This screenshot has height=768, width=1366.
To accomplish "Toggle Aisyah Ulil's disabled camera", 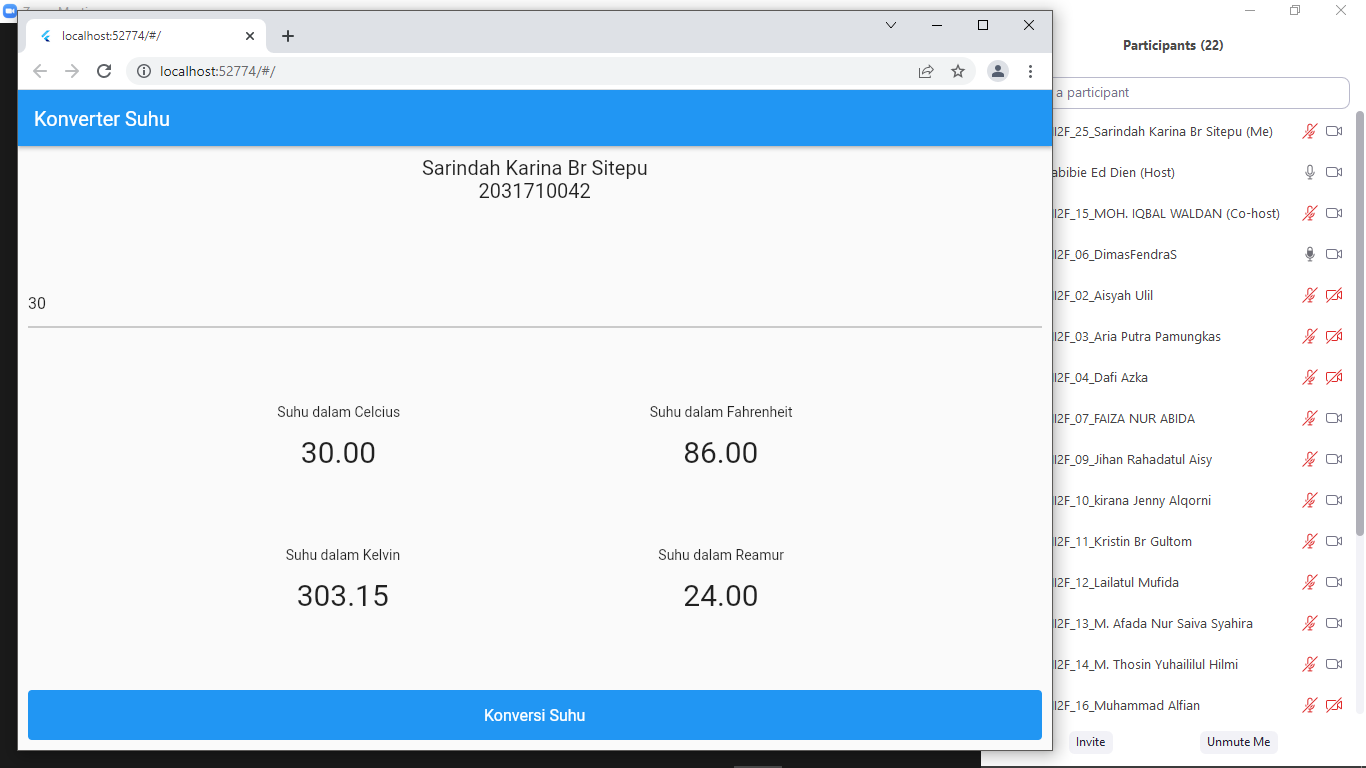I will point(1334,295).
